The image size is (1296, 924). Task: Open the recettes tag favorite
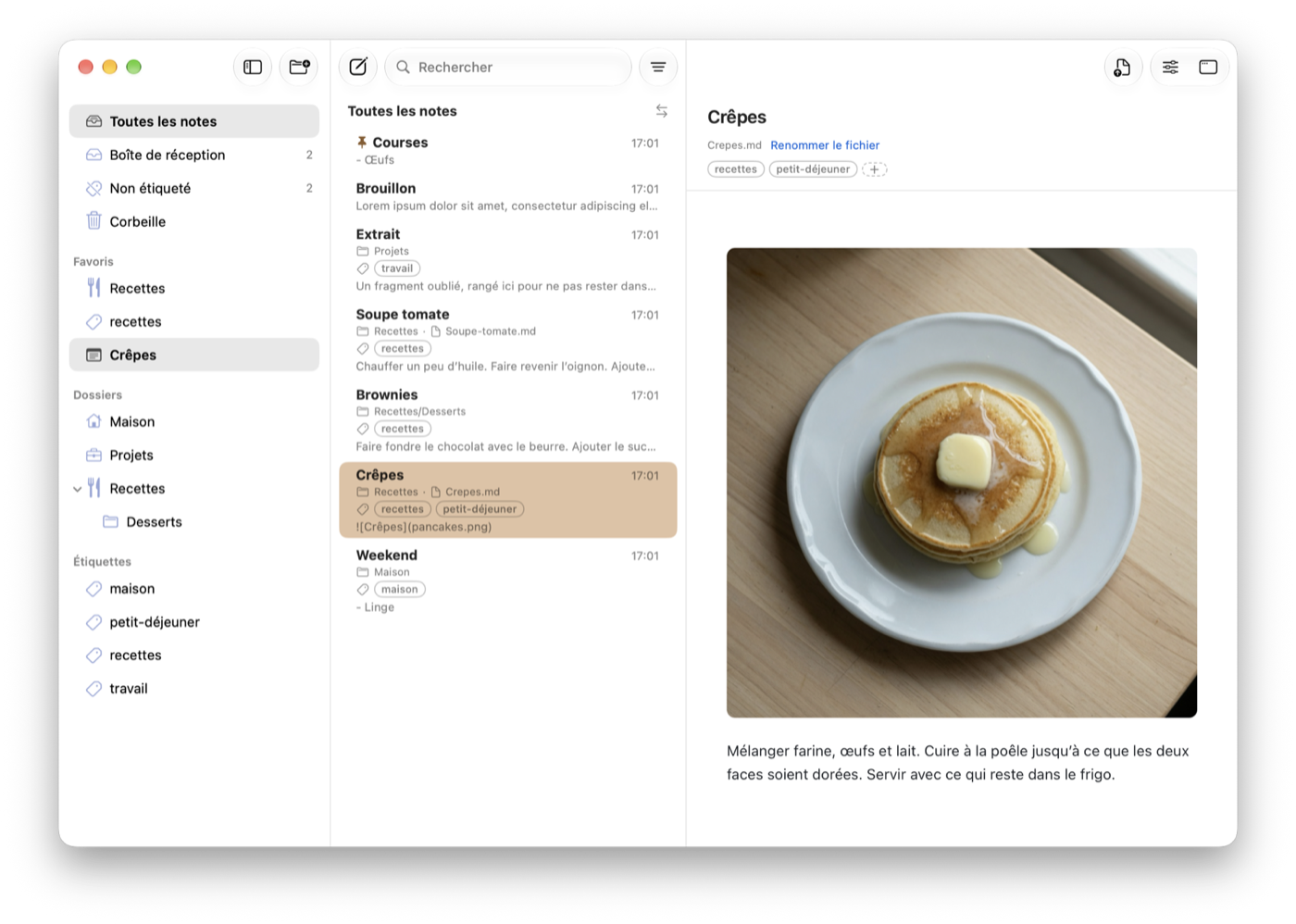point(194,321)
